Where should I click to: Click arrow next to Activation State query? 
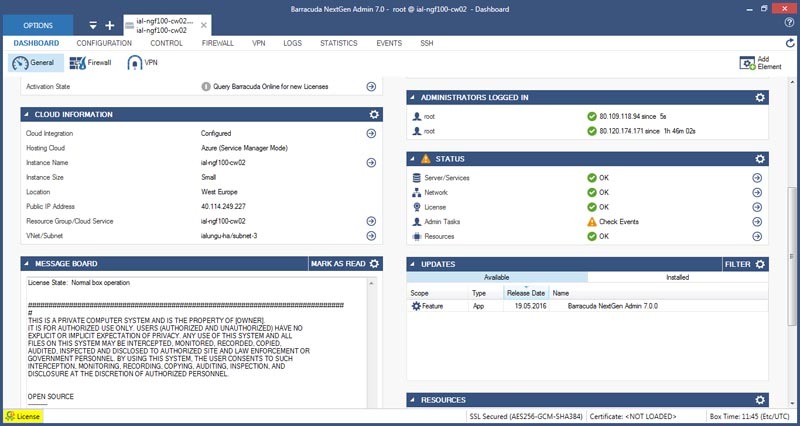[371, 87]
